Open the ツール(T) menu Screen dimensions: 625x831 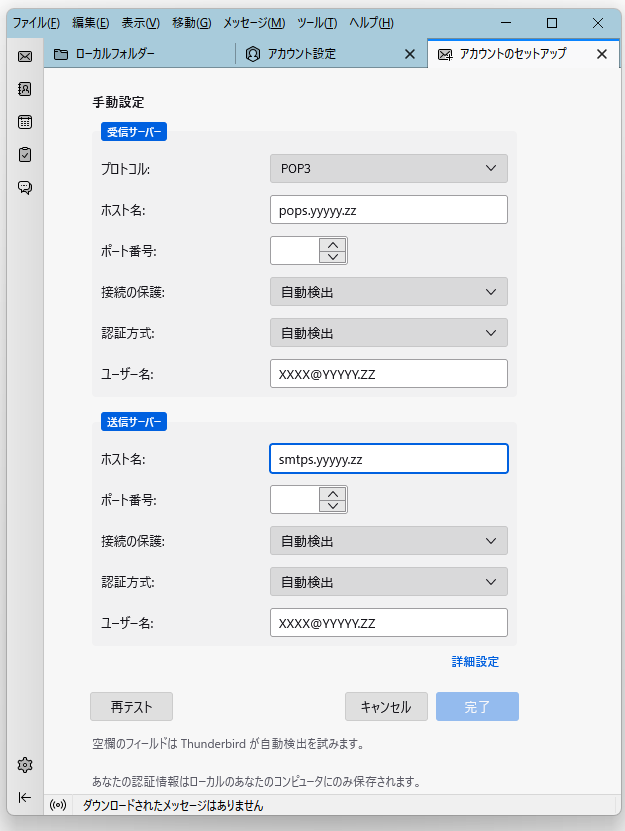pyautogui.click(x=317, y=23)
